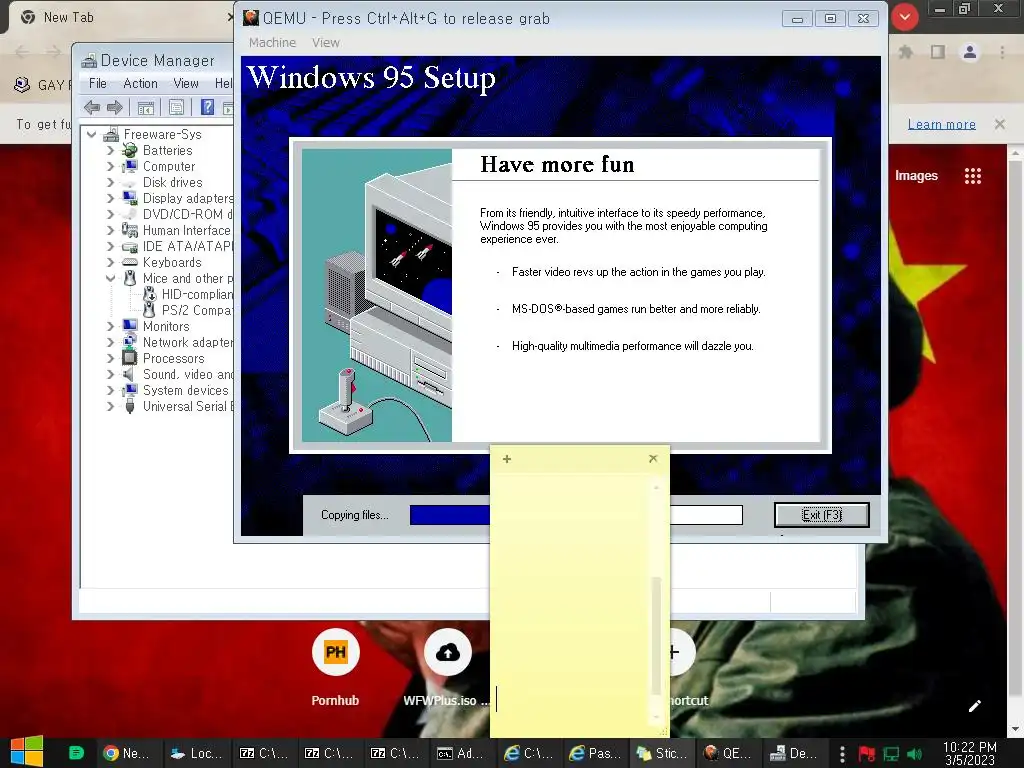The width and height of the screenshot is (1024, 768).
Task: Open the Windows Start button
Action: (x=27, y=752)
